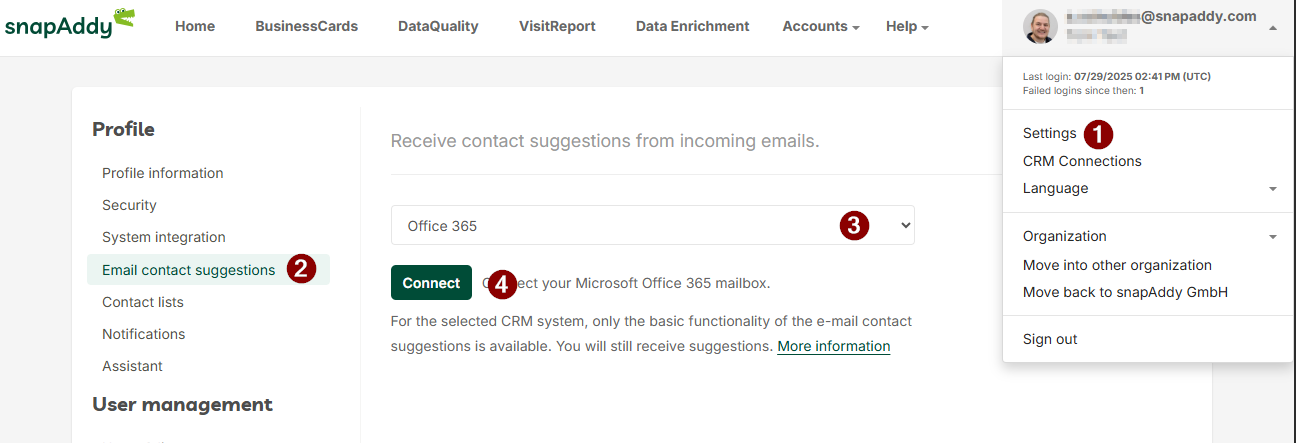The height and width of the screenshot is (443, 1296).
Task: Open Profile information in the sidebar
Action: pyautogui.click(x=163, y=173)
